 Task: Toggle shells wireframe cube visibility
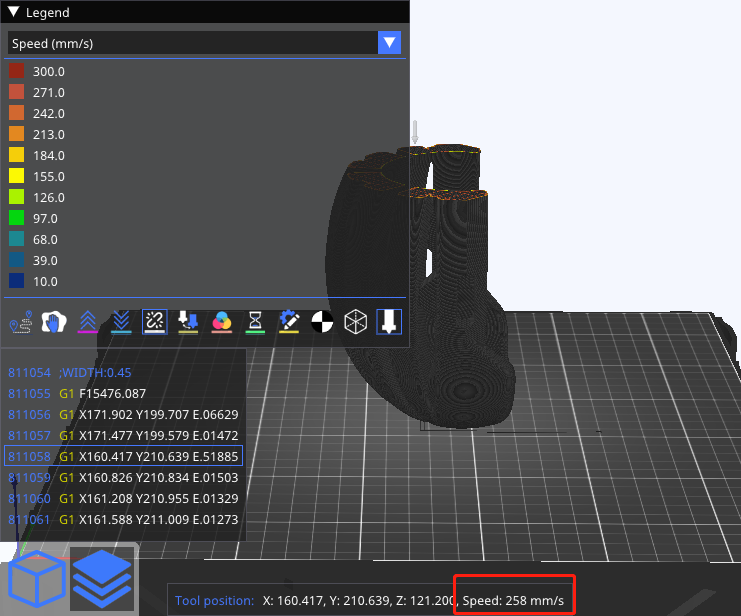coord(355,321)
